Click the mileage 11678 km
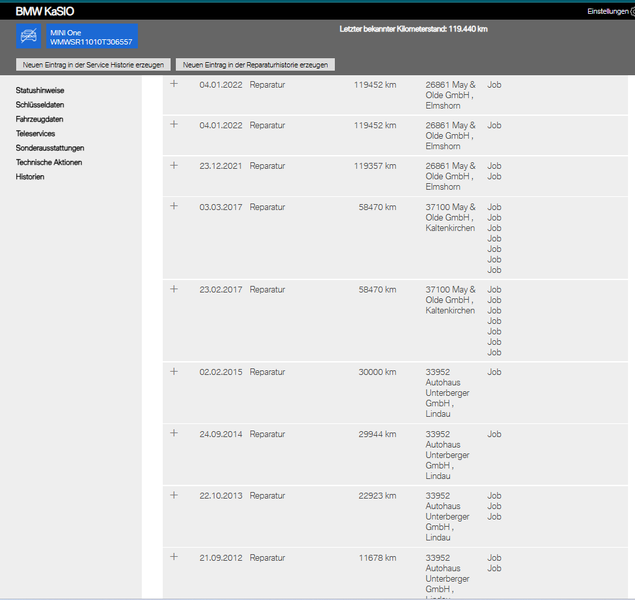 click(x=377, y=558)
